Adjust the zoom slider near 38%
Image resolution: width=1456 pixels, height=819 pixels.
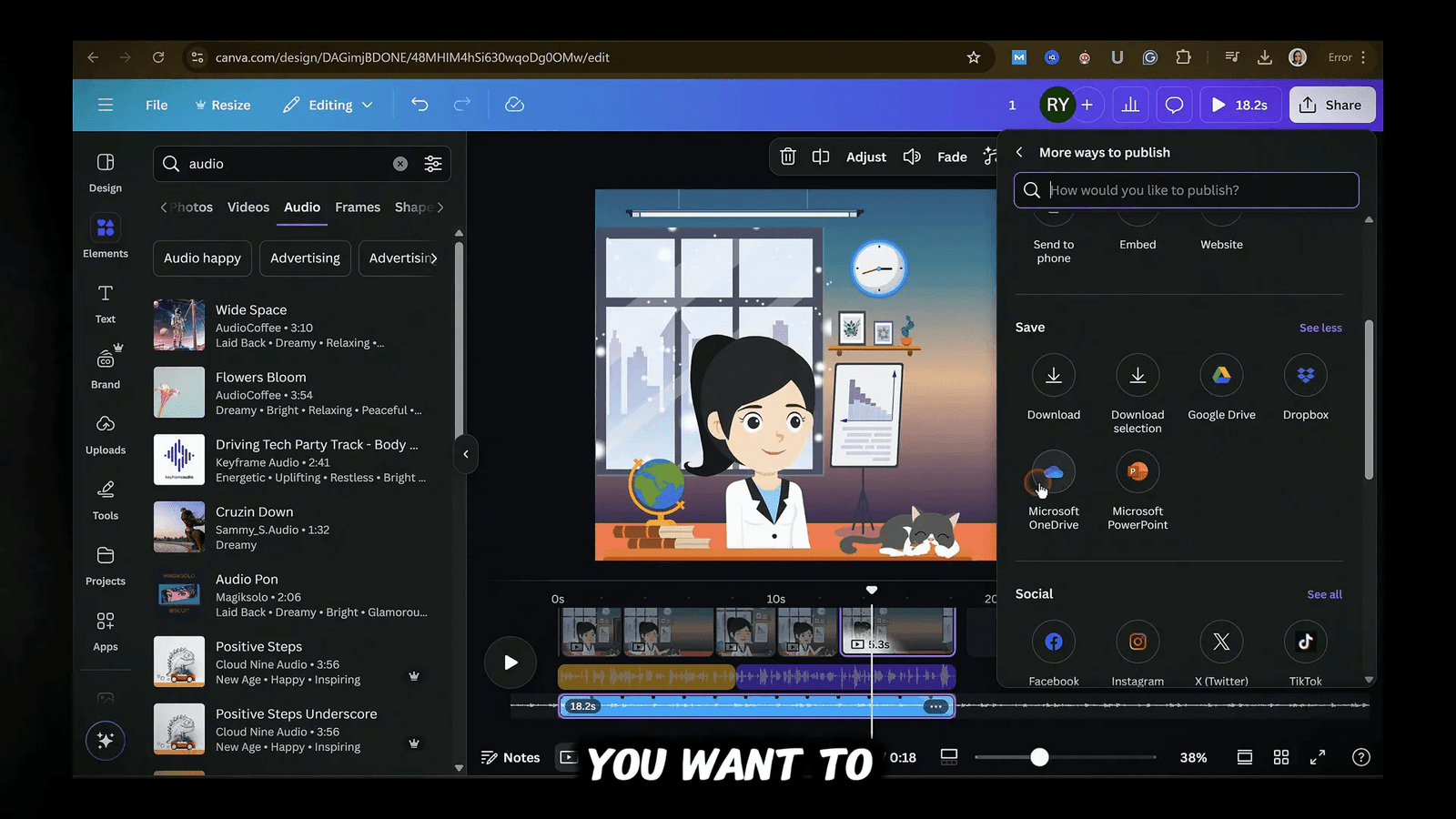point(1040,756)
